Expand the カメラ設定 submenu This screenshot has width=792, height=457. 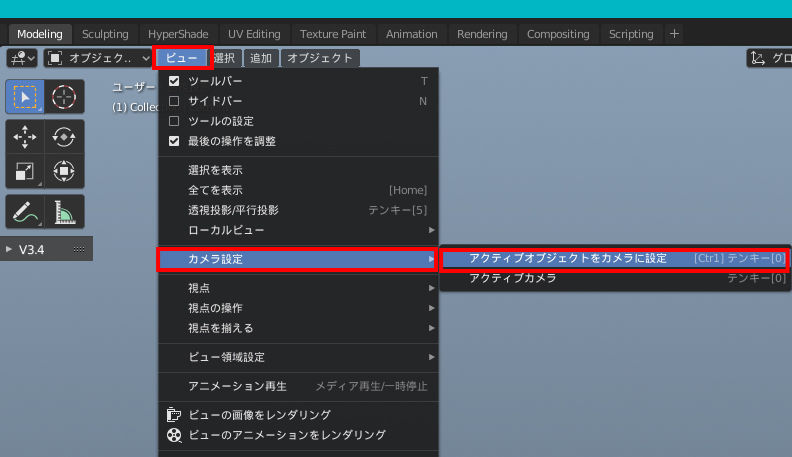click(x=298, y=259)
